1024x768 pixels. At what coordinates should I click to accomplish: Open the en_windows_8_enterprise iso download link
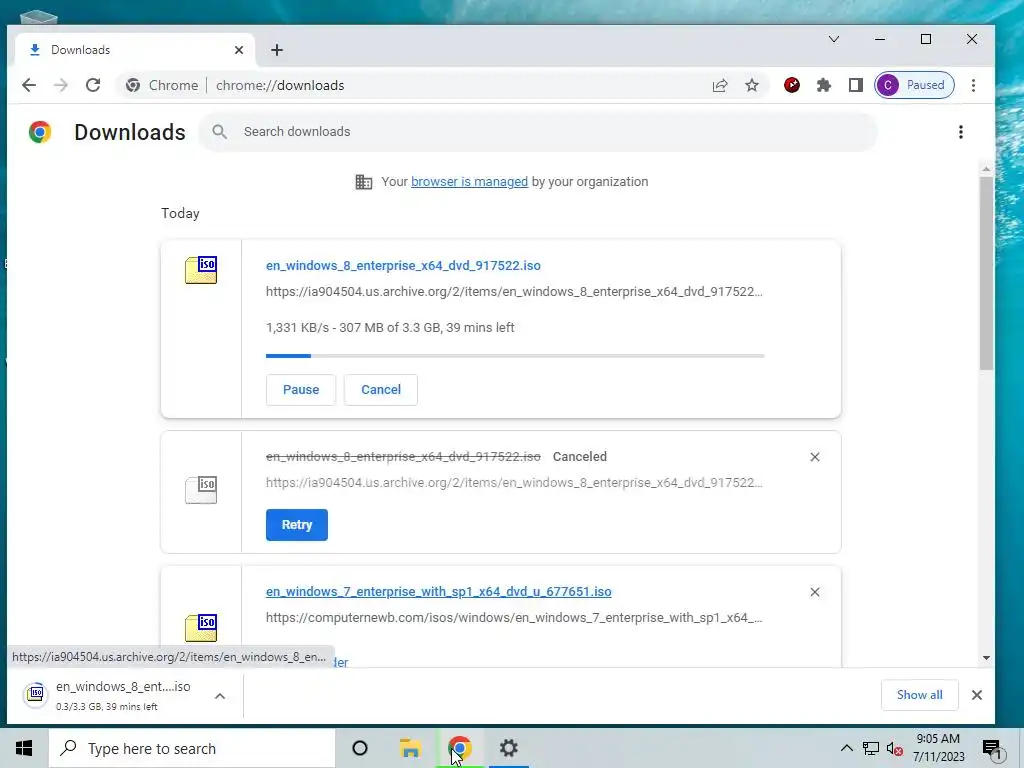pyautogui.click(x=403, y=265)
